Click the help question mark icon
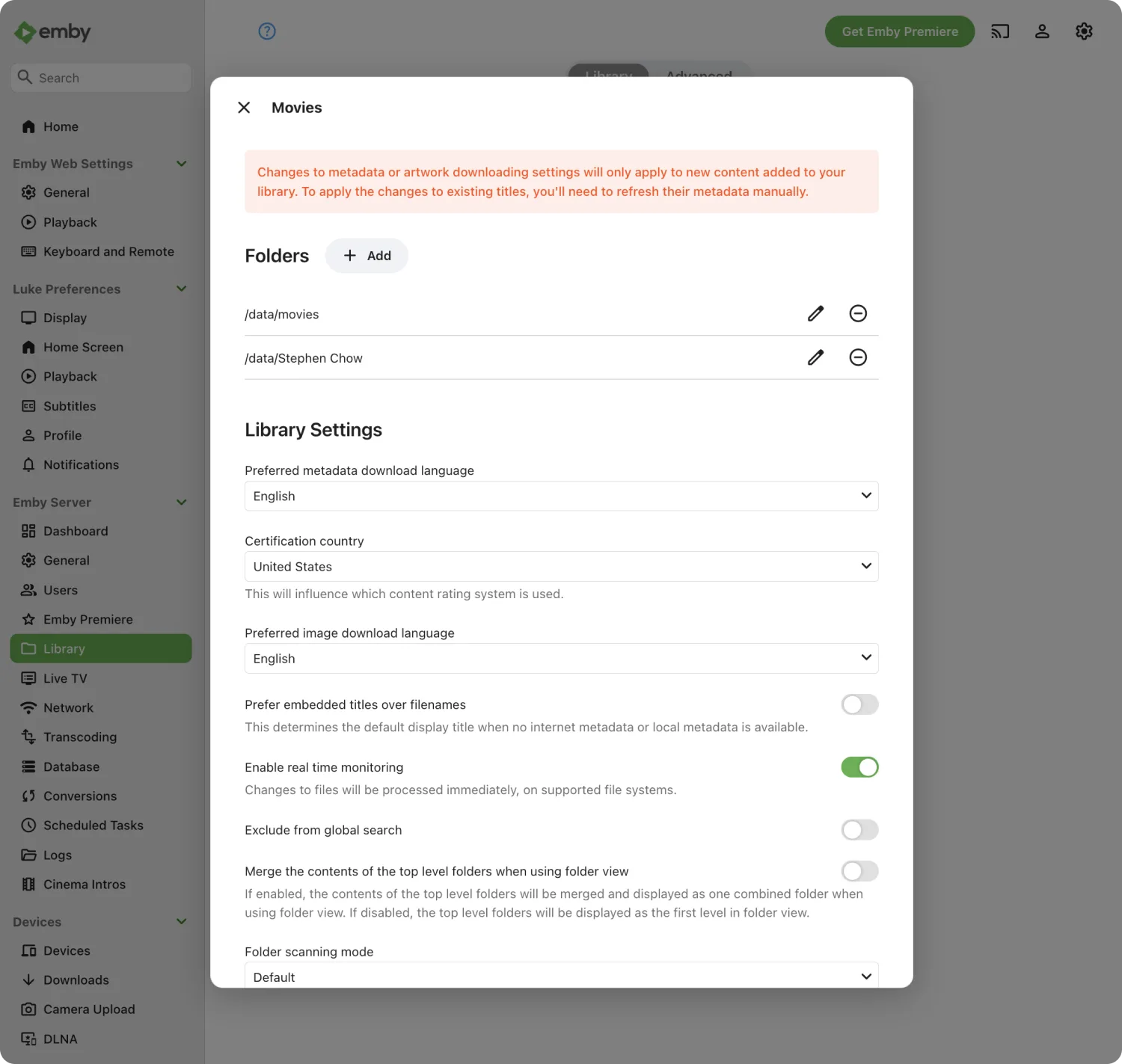Viewport: 1122px width, 1064px height. click(x=267, y=31)
